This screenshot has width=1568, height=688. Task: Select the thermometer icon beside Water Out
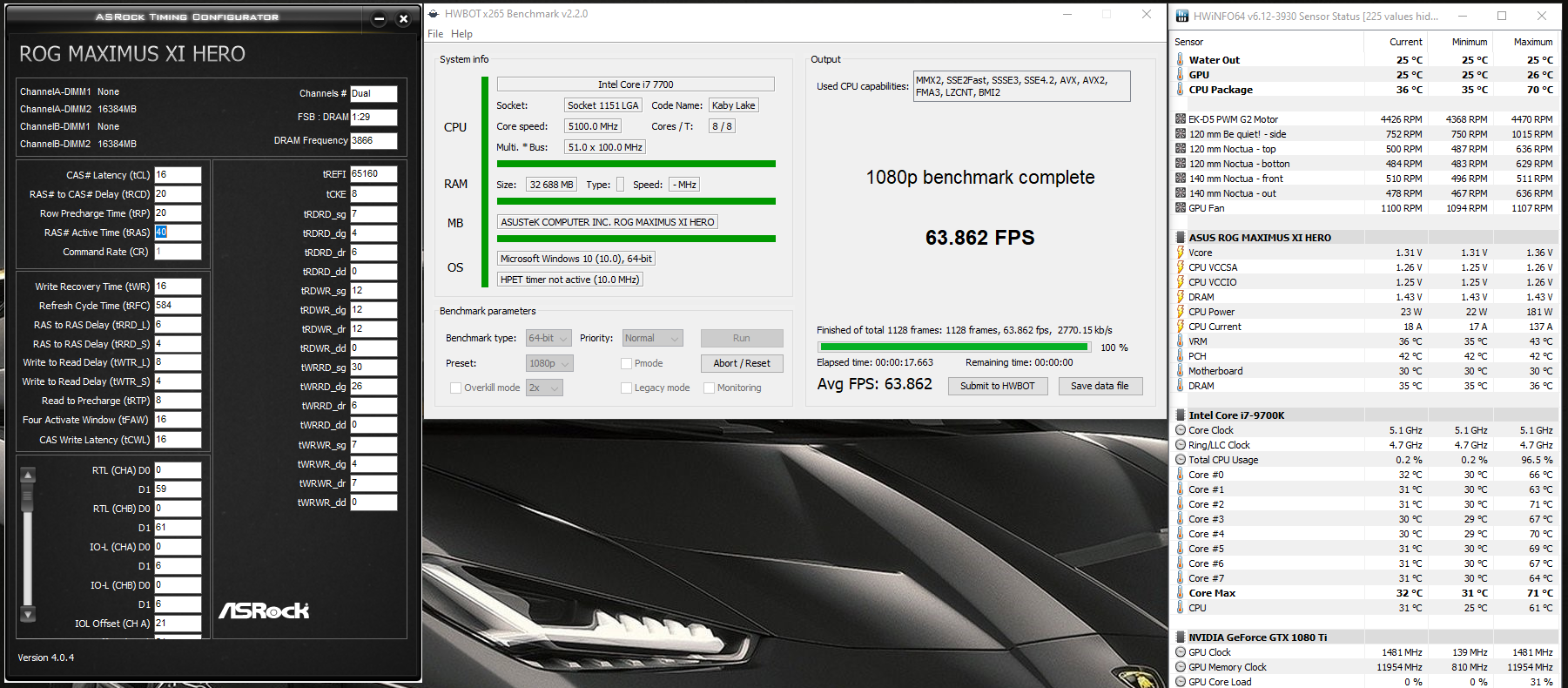coord(1181,59)
